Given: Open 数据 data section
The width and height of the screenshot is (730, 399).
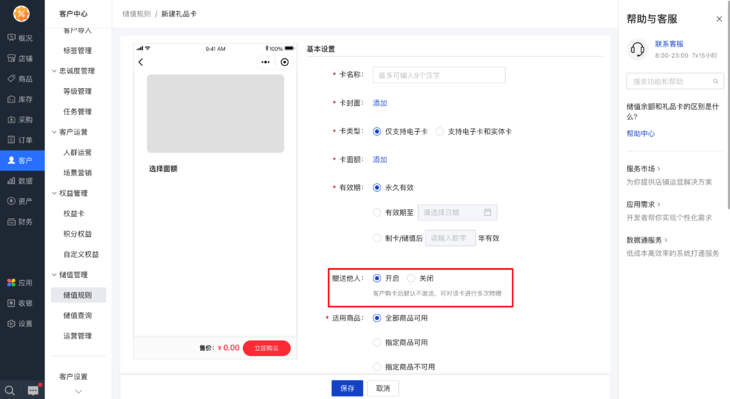Looking at the screenshot, I should (20, 181).
